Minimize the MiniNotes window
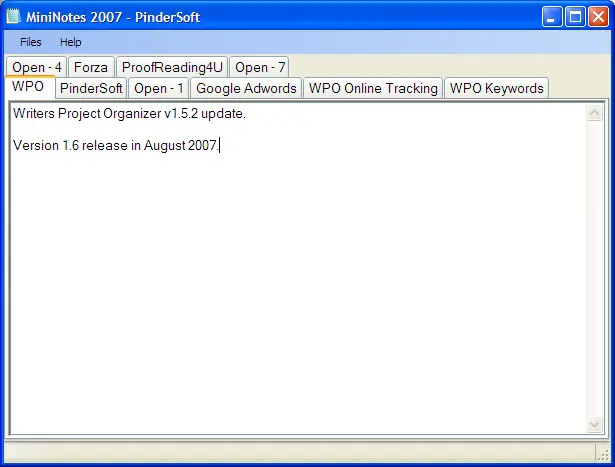Screen dimensions: 615x467 (x=552, y=17)
